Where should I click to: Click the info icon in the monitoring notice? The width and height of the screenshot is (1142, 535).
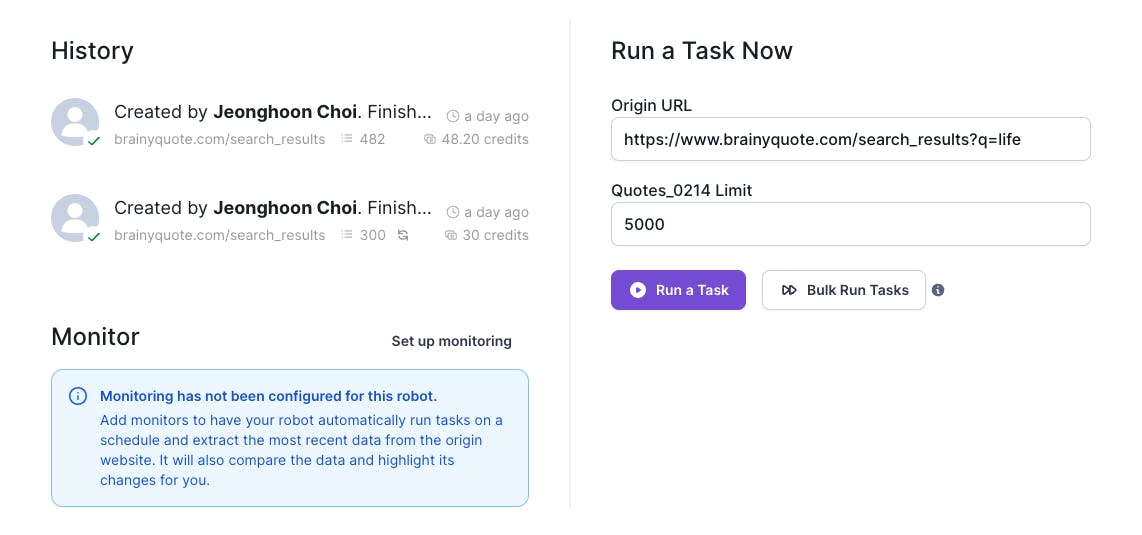pos(77,396)
